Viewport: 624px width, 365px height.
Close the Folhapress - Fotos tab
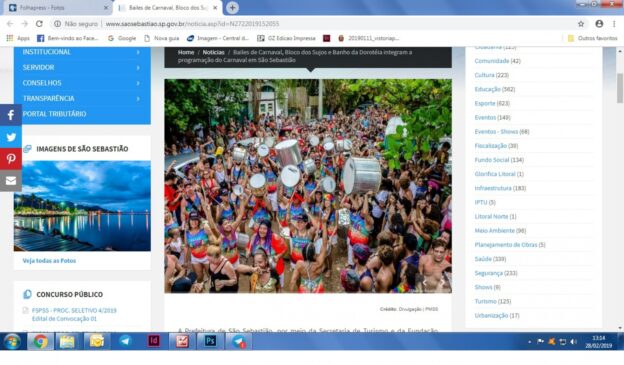(106, 8)
